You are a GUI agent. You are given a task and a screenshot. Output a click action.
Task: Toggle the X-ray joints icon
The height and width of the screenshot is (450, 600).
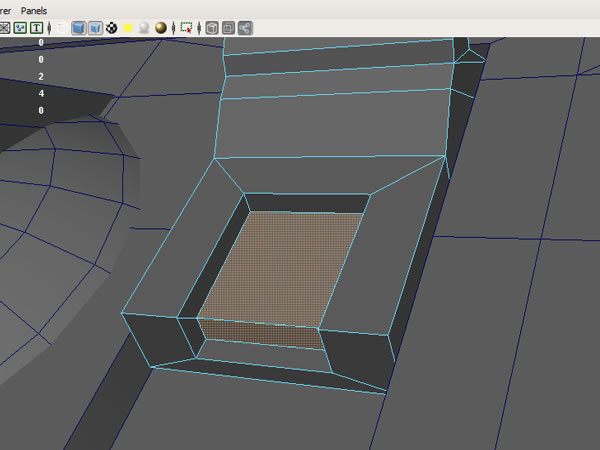tap(245, 27)
